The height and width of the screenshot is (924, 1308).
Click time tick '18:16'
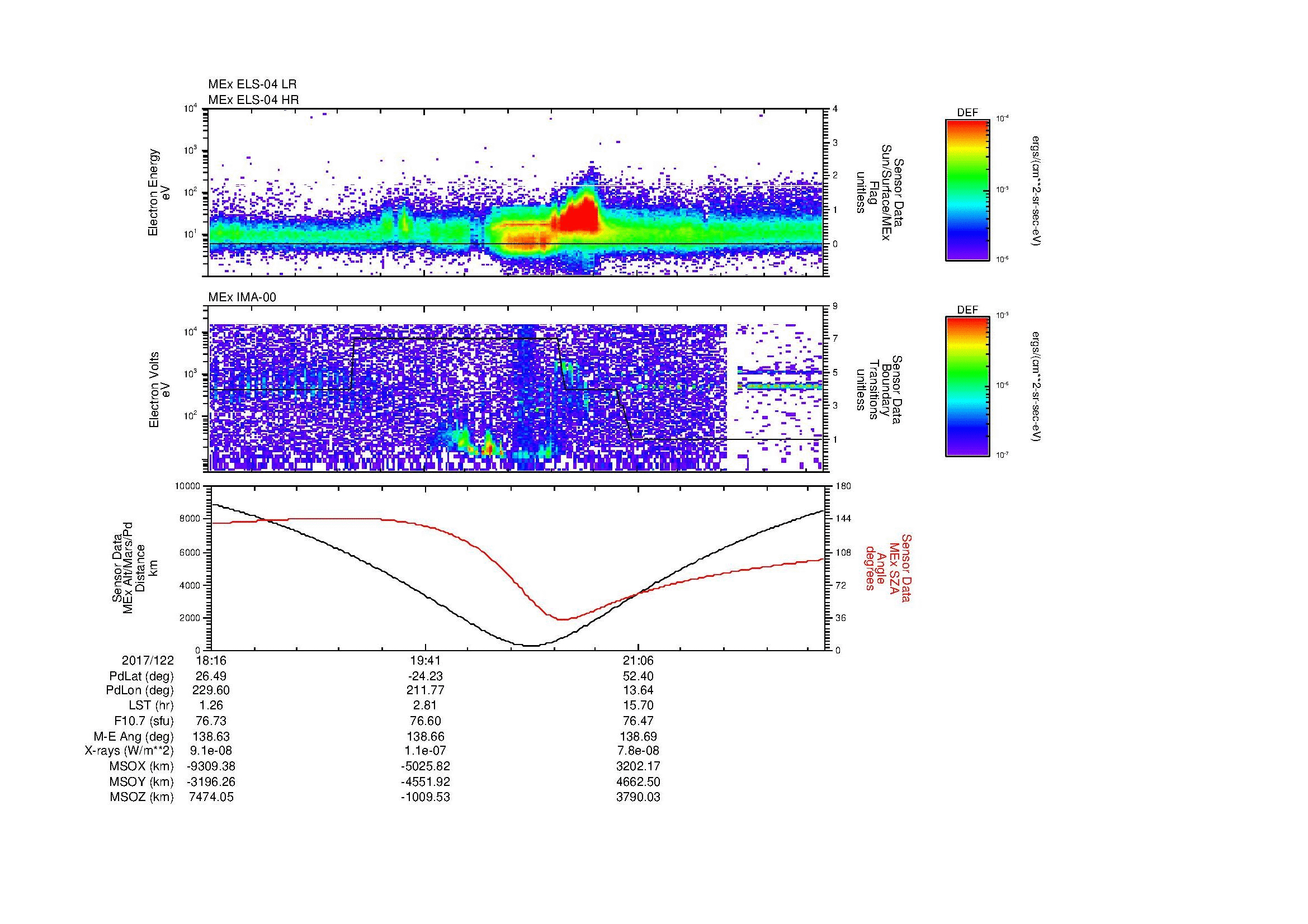click(210, 660)
